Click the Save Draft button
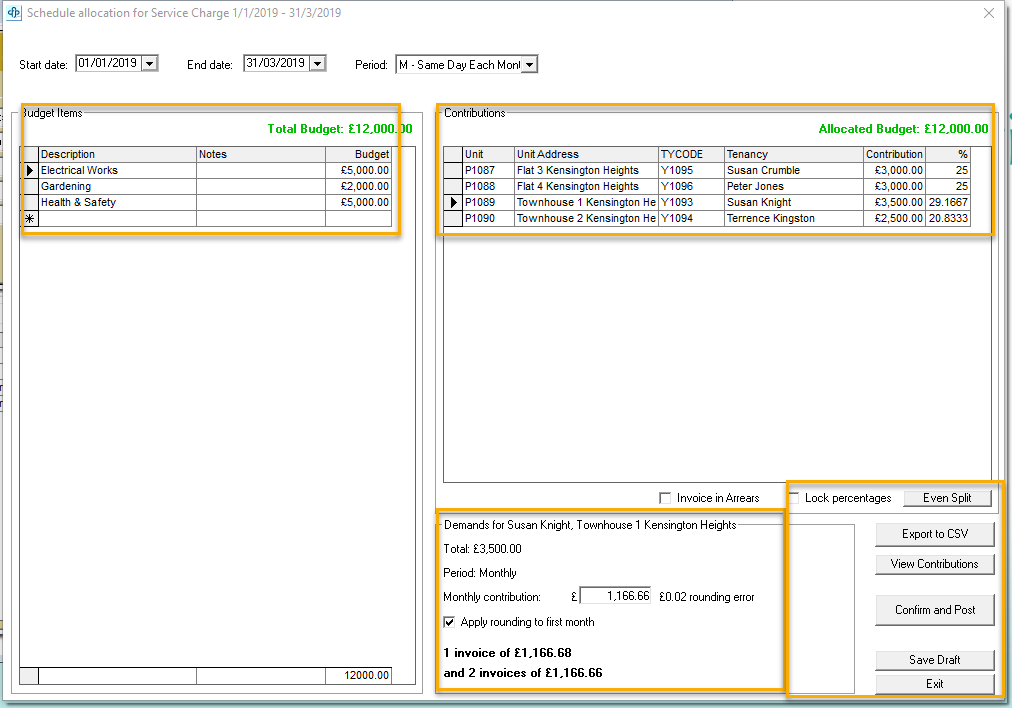 935,660
